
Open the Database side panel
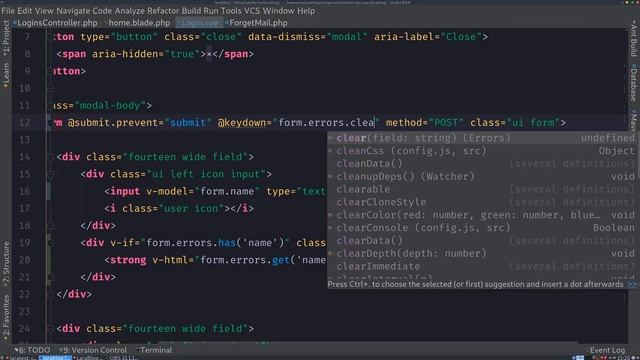pyautogui.click(x=634, y=83)
